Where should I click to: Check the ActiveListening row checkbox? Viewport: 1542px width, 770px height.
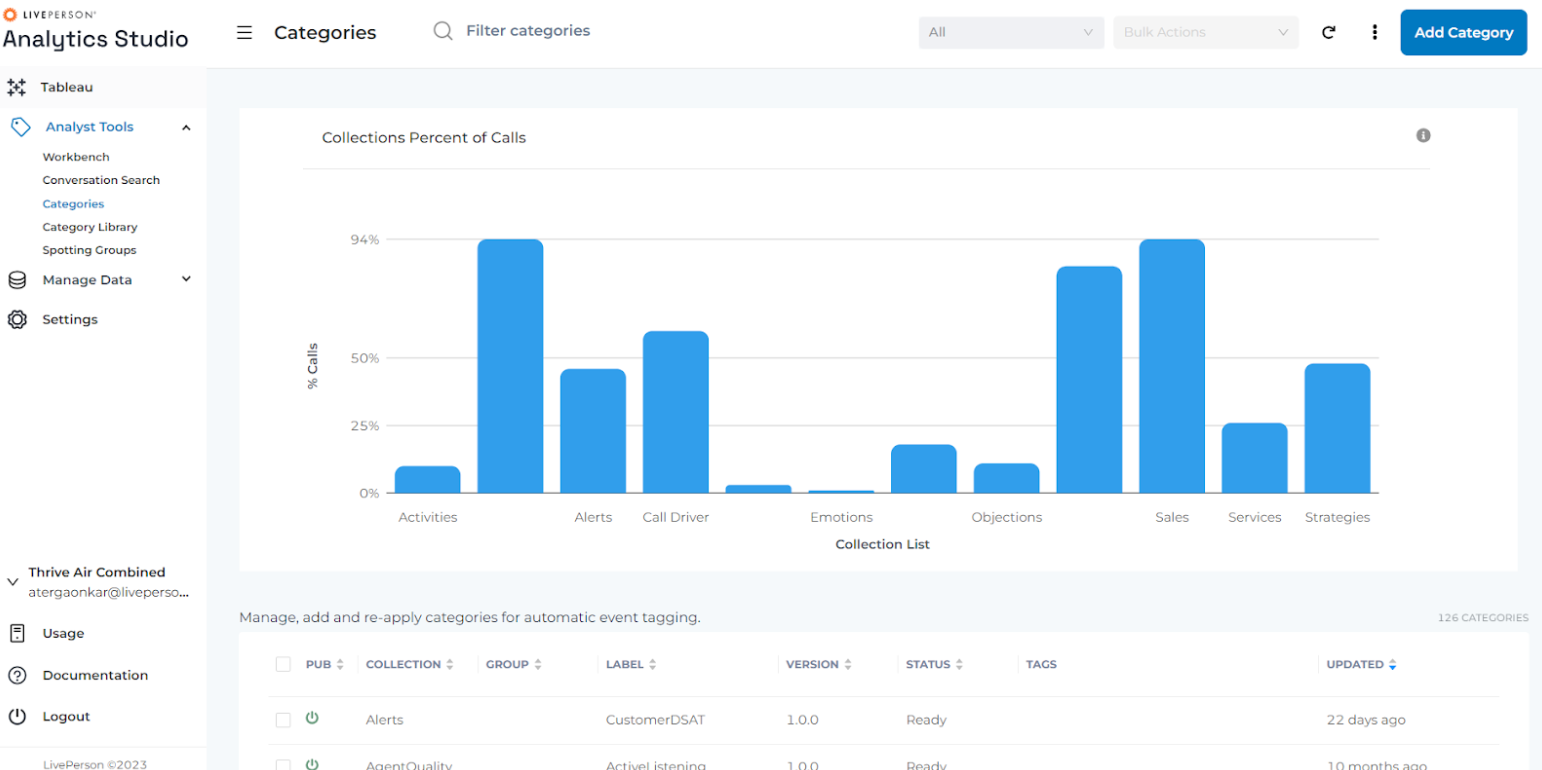tap(283, 765)
